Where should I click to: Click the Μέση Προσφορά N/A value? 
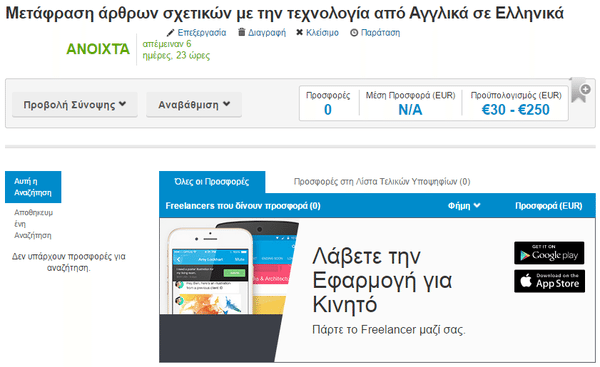coord(410,110)
